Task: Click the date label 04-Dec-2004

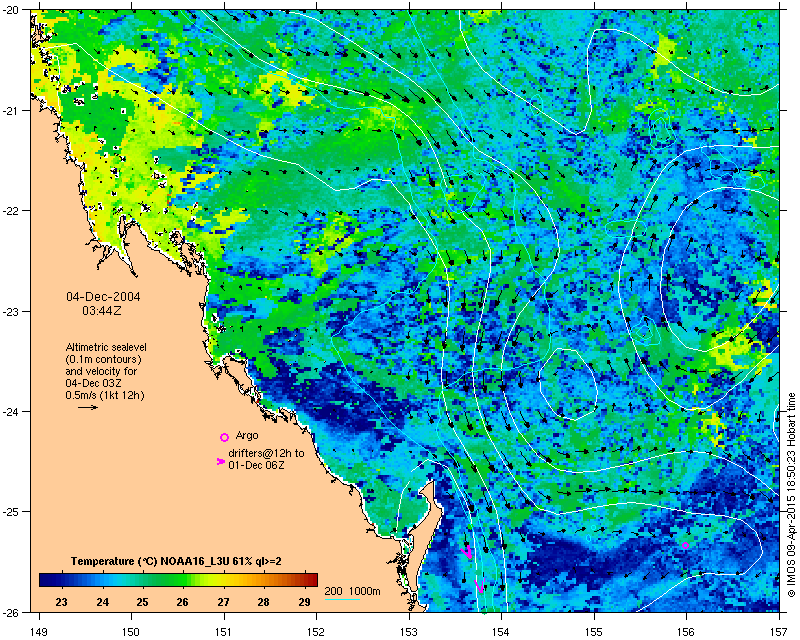Action: 103,297
